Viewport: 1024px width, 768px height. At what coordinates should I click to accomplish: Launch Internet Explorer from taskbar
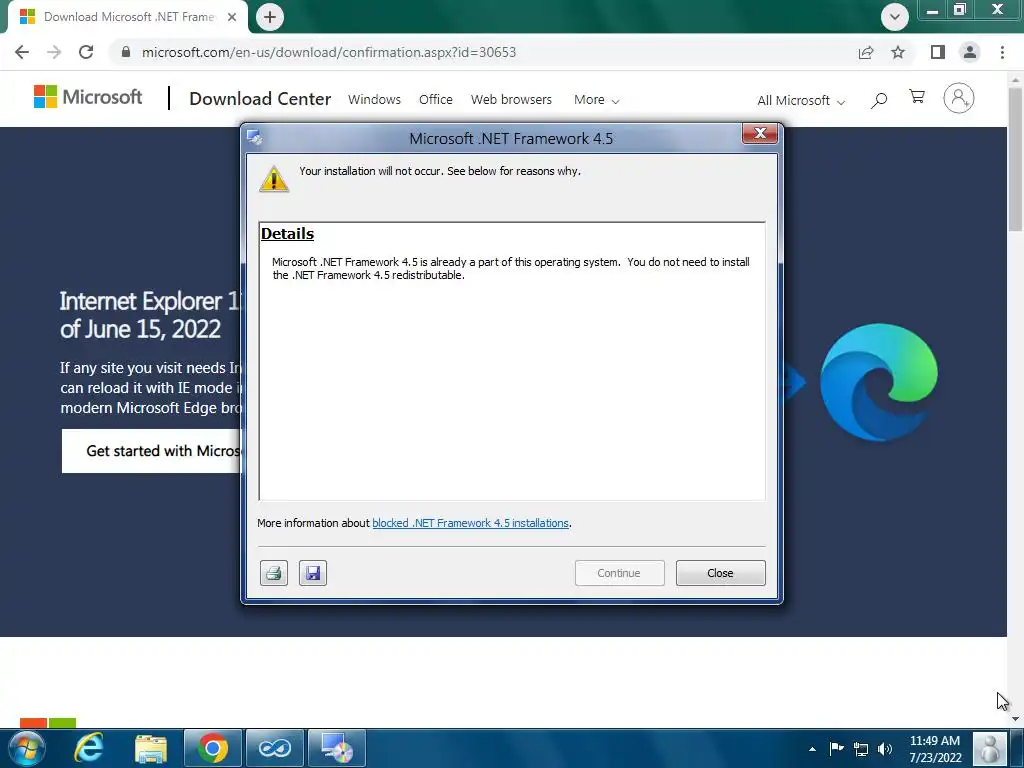pos(88,748)
